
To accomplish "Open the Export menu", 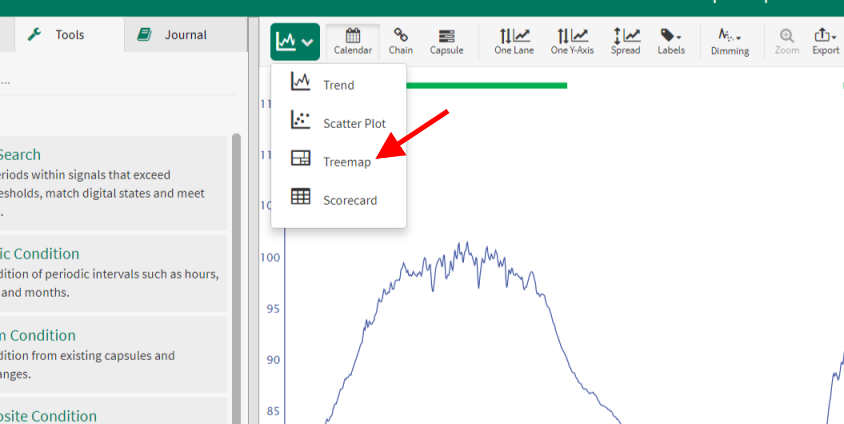I will tap(825, 41).
